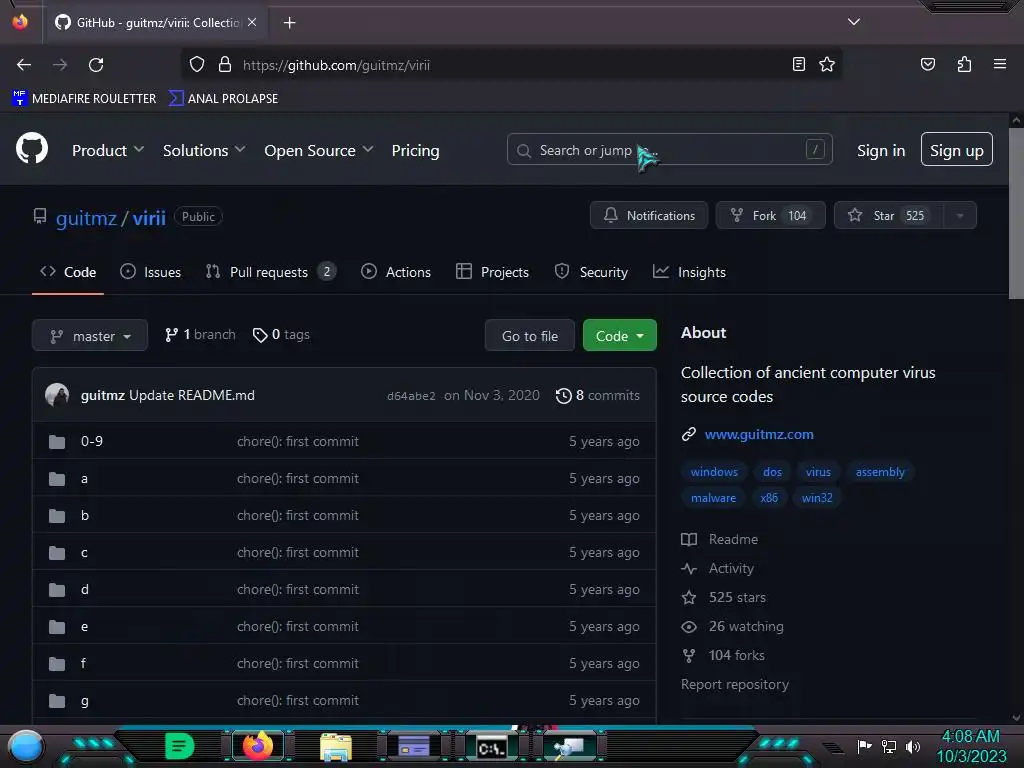
Task: Switch to the Insights tab
Action: tap(690, 272)
